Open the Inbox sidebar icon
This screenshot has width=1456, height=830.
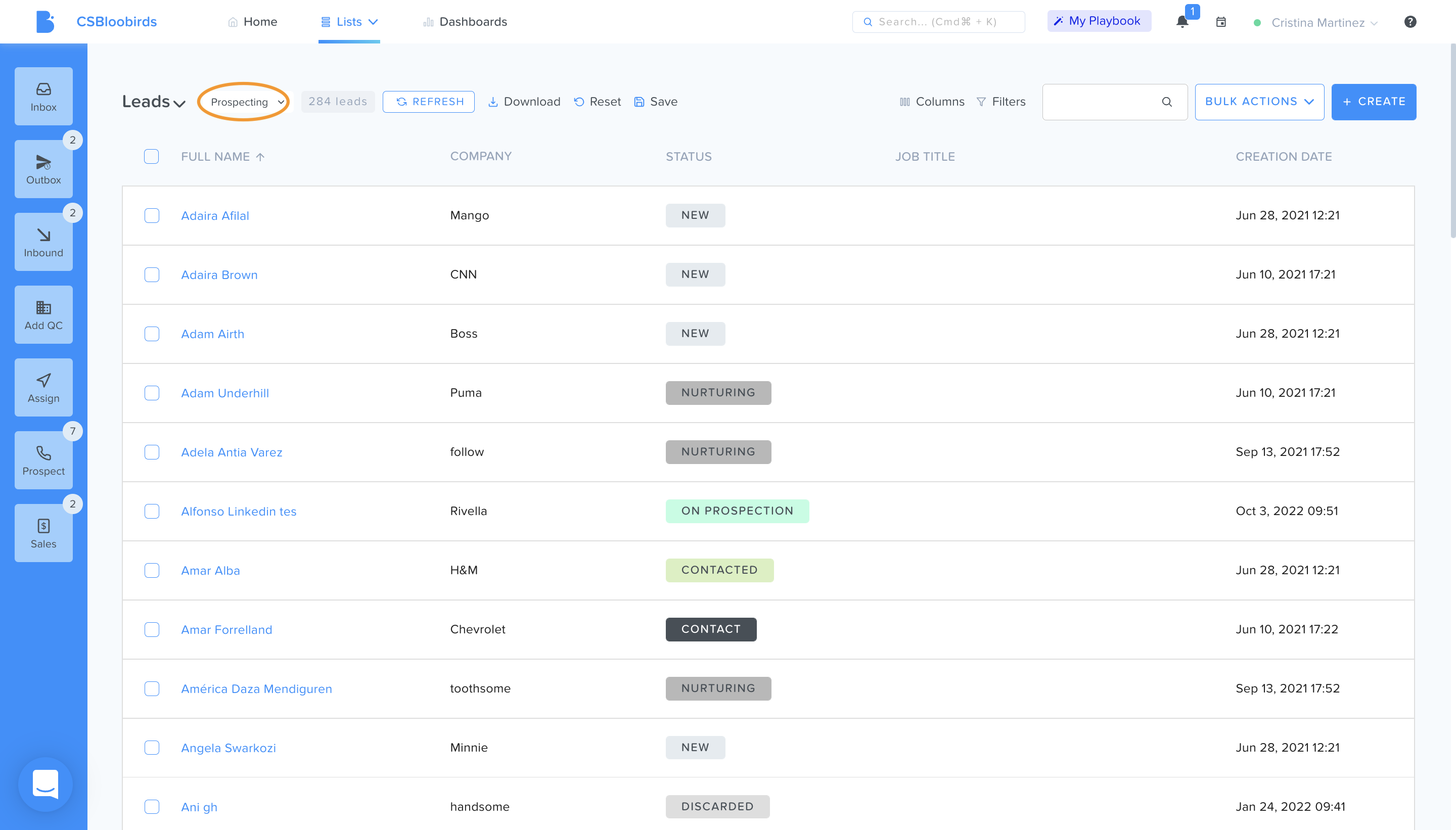(x=43, y=97)
